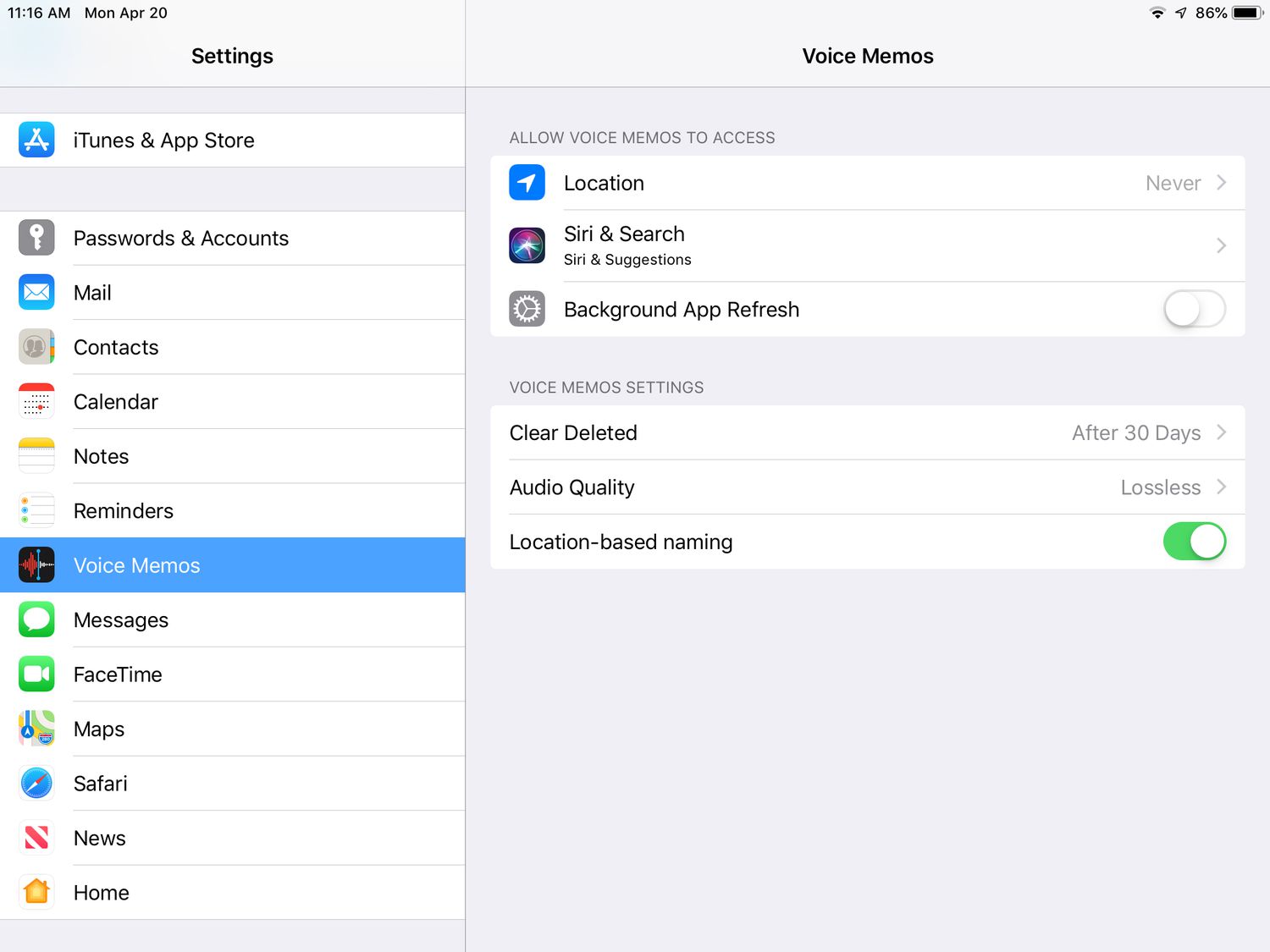The height and width of the screenshot is (952, 1270).
Task: Open Contacts settings row
Action: coord(116,347)
